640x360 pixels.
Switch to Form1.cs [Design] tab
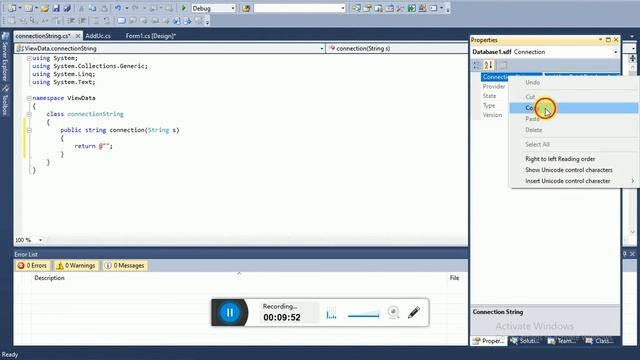pos(151,36)
